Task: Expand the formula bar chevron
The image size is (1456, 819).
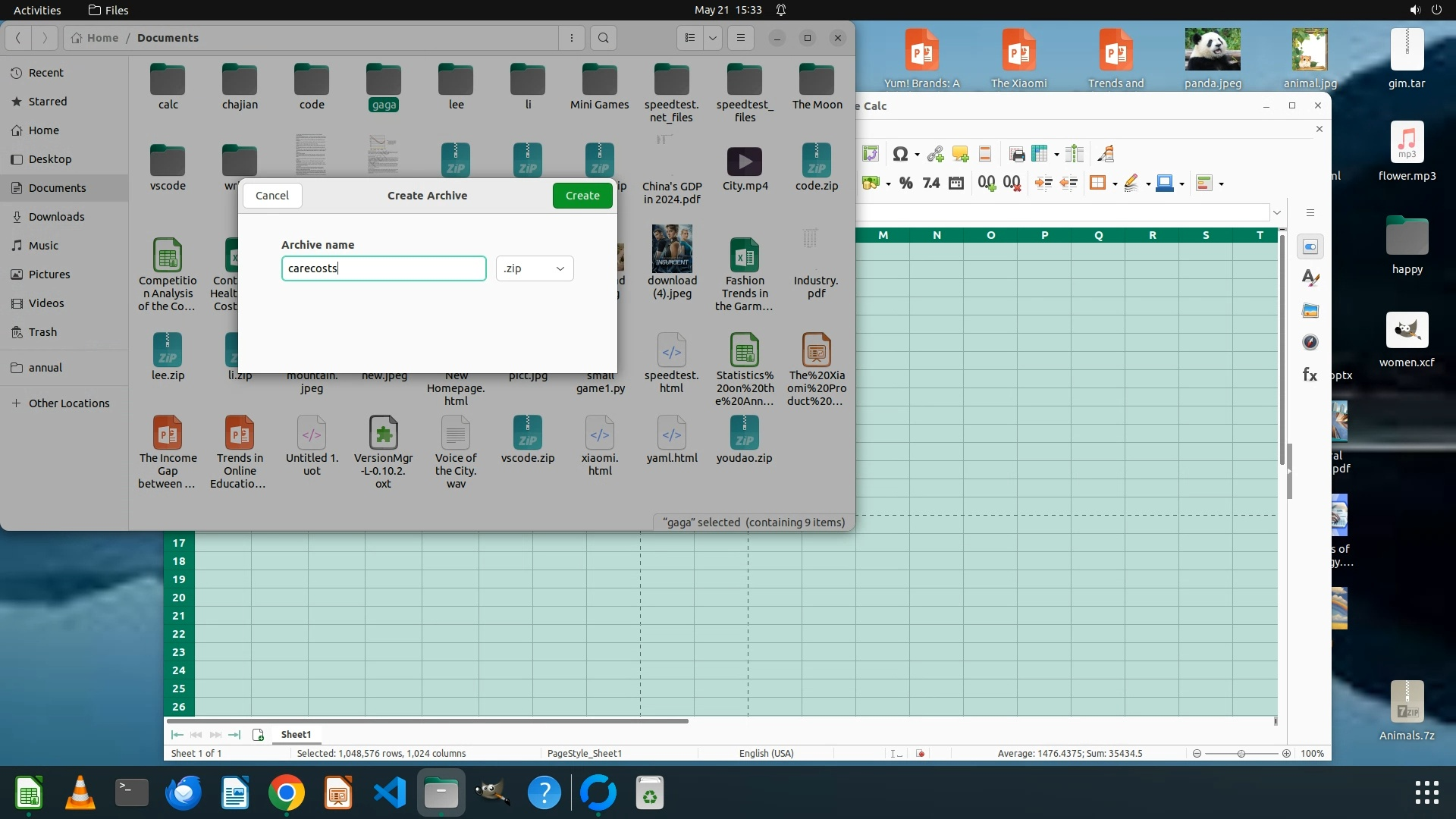Action: [1277, 212]
